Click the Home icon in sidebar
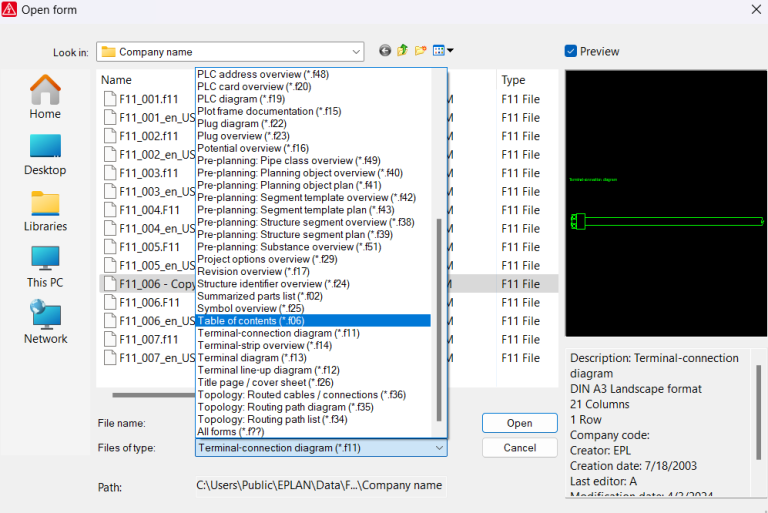Image resolution: width=768 pixels, height=513 pixels. point(45,90)
